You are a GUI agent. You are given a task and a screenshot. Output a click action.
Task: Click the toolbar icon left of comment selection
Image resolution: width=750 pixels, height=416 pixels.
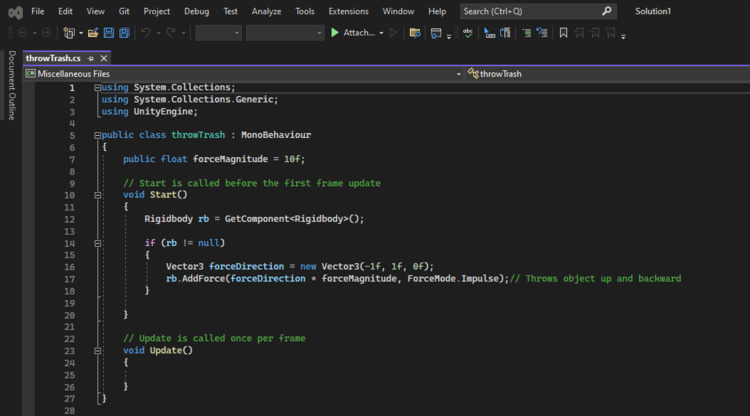(x=505, y=33)
